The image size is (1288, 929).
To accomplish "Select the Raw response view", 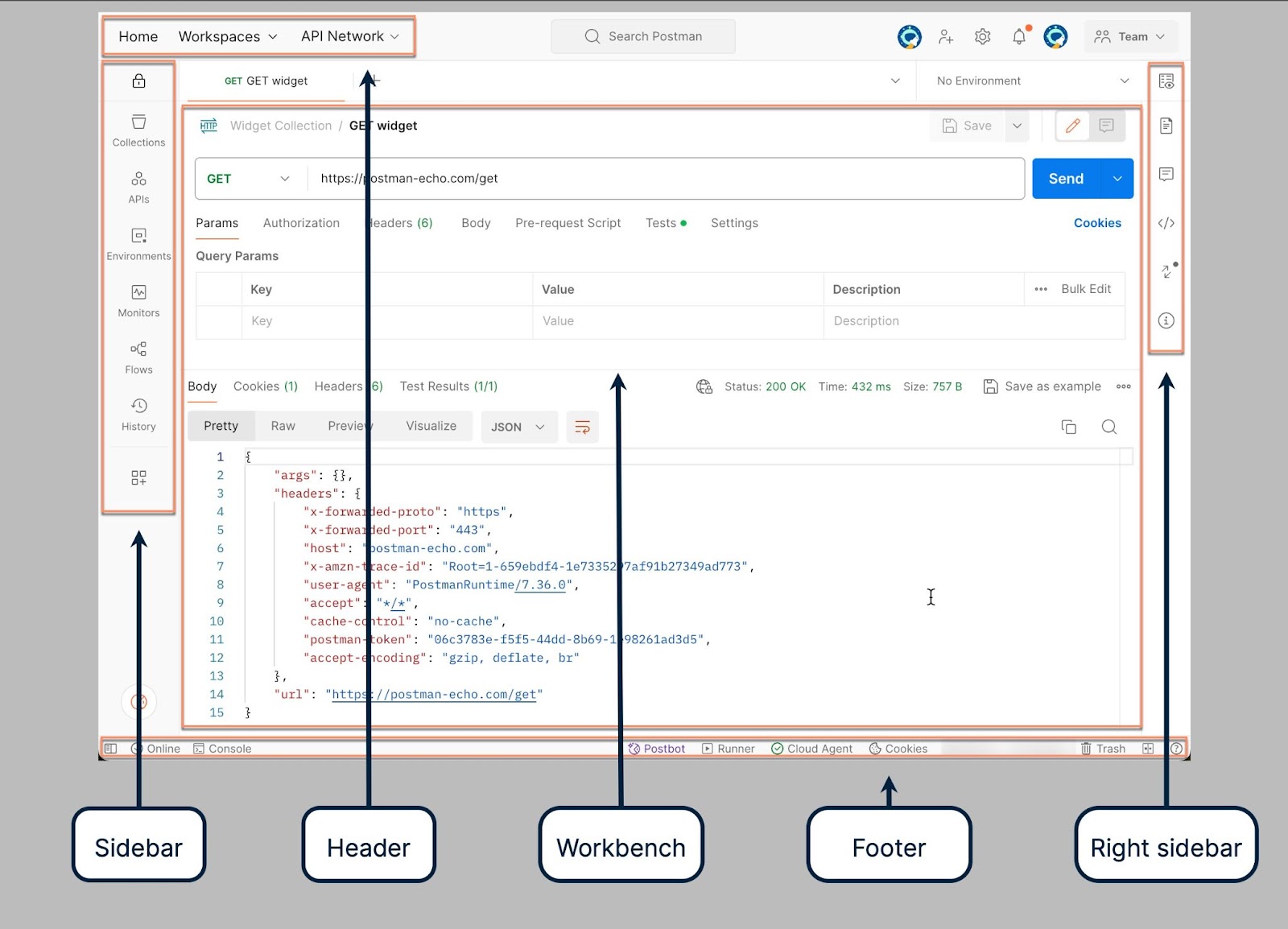I will pos(283,426).
